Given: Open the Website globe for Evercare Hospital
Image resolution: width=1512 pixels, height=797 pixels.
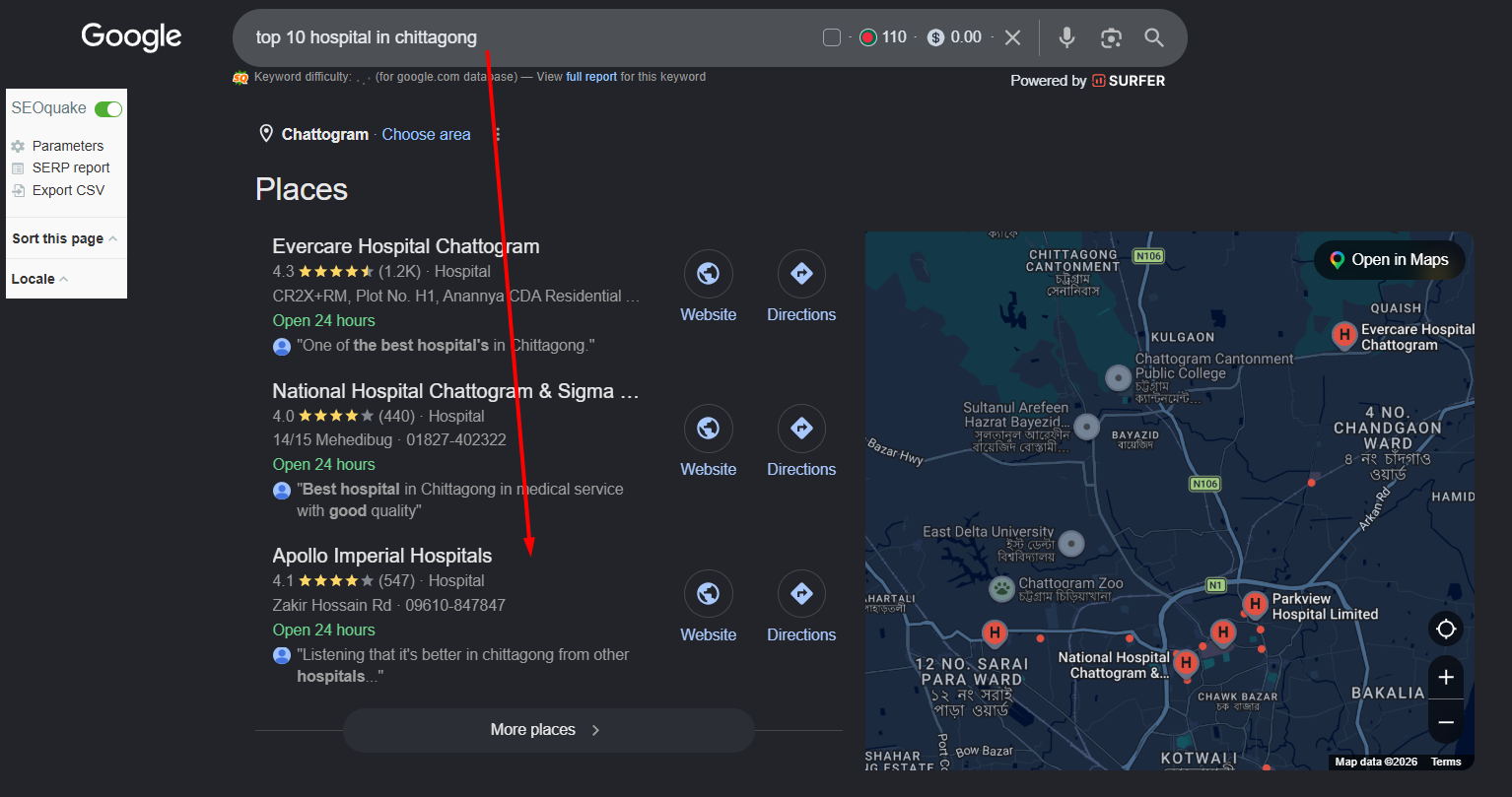Looking at the screenshot, I should tap(709, 274).
